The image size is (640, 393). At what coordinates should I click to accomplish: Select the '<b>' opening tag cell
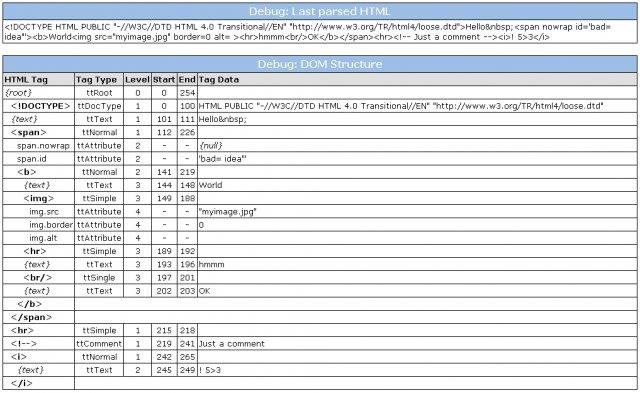pyautogui.click(x=38, y=172)
